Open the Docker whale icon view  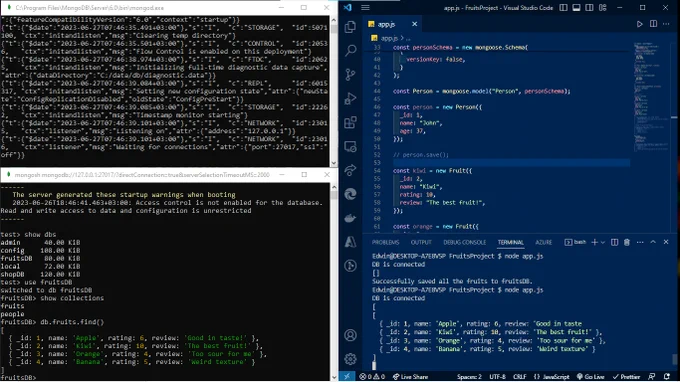pyautogui.click(x=350, y=218)
